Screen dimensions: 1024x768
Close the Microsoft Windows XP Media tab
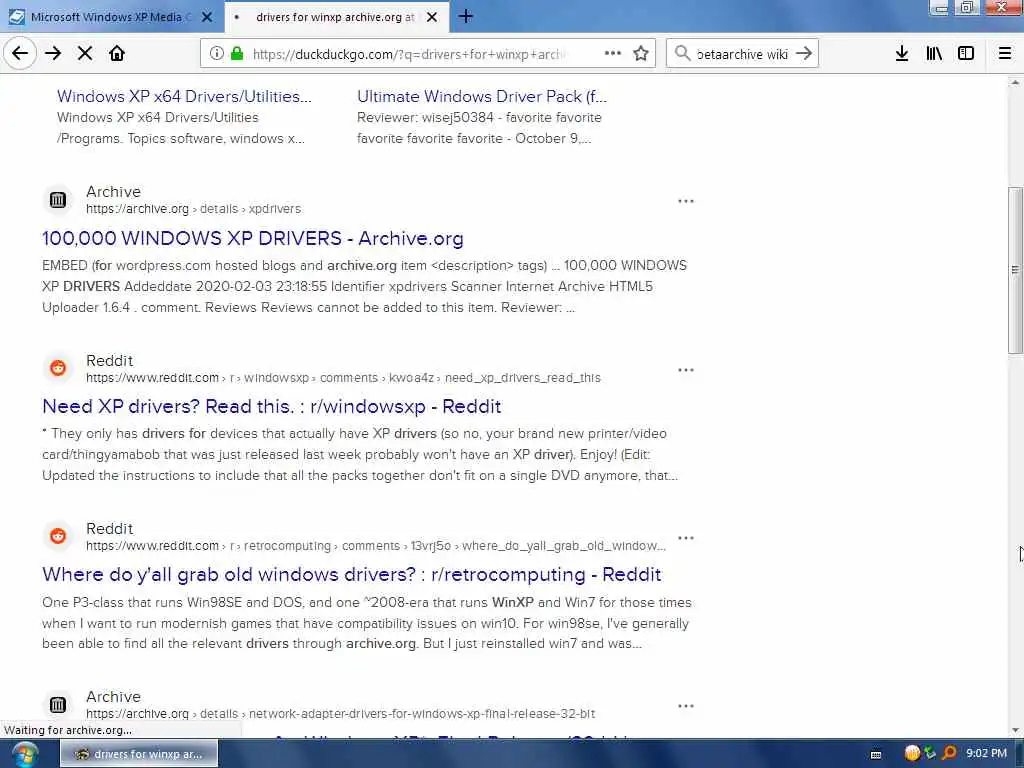tap(207, 17)
